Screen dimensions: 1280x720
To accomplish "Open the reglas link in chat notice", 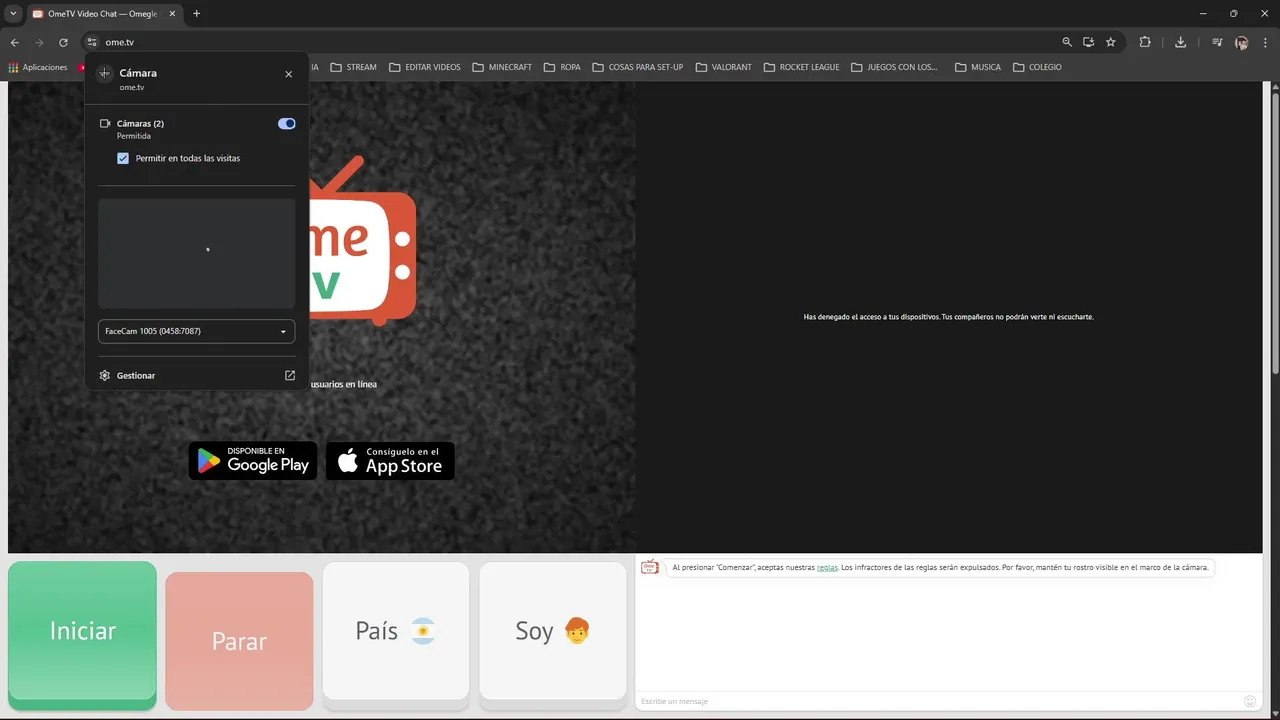I will [x=827, y=567].
